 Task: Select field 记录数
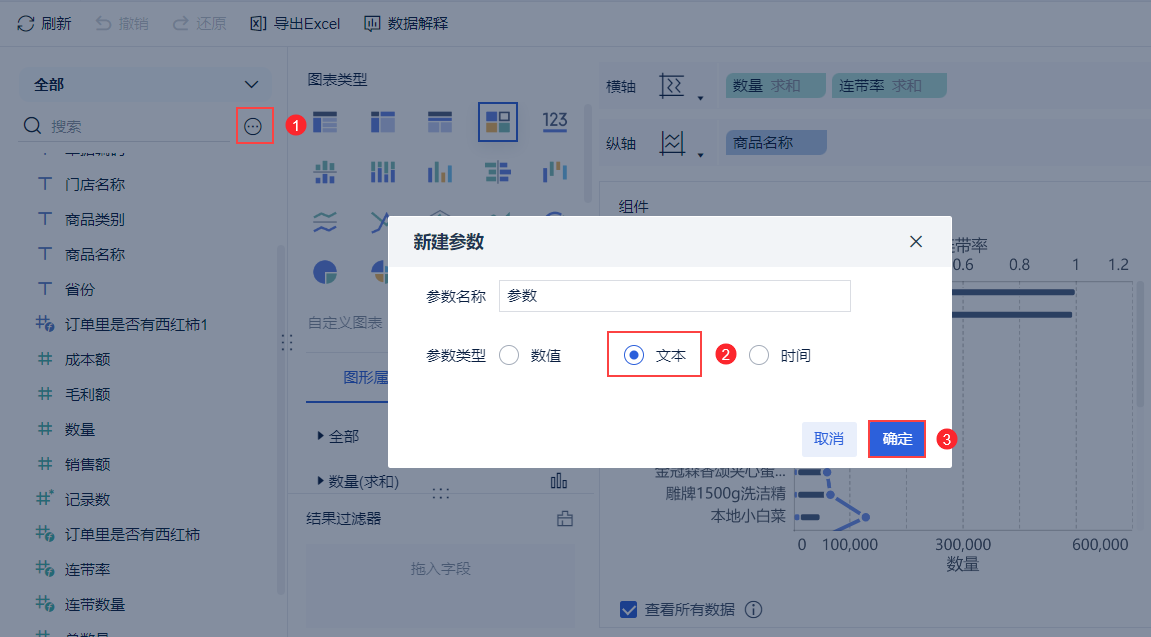(87, 500)
